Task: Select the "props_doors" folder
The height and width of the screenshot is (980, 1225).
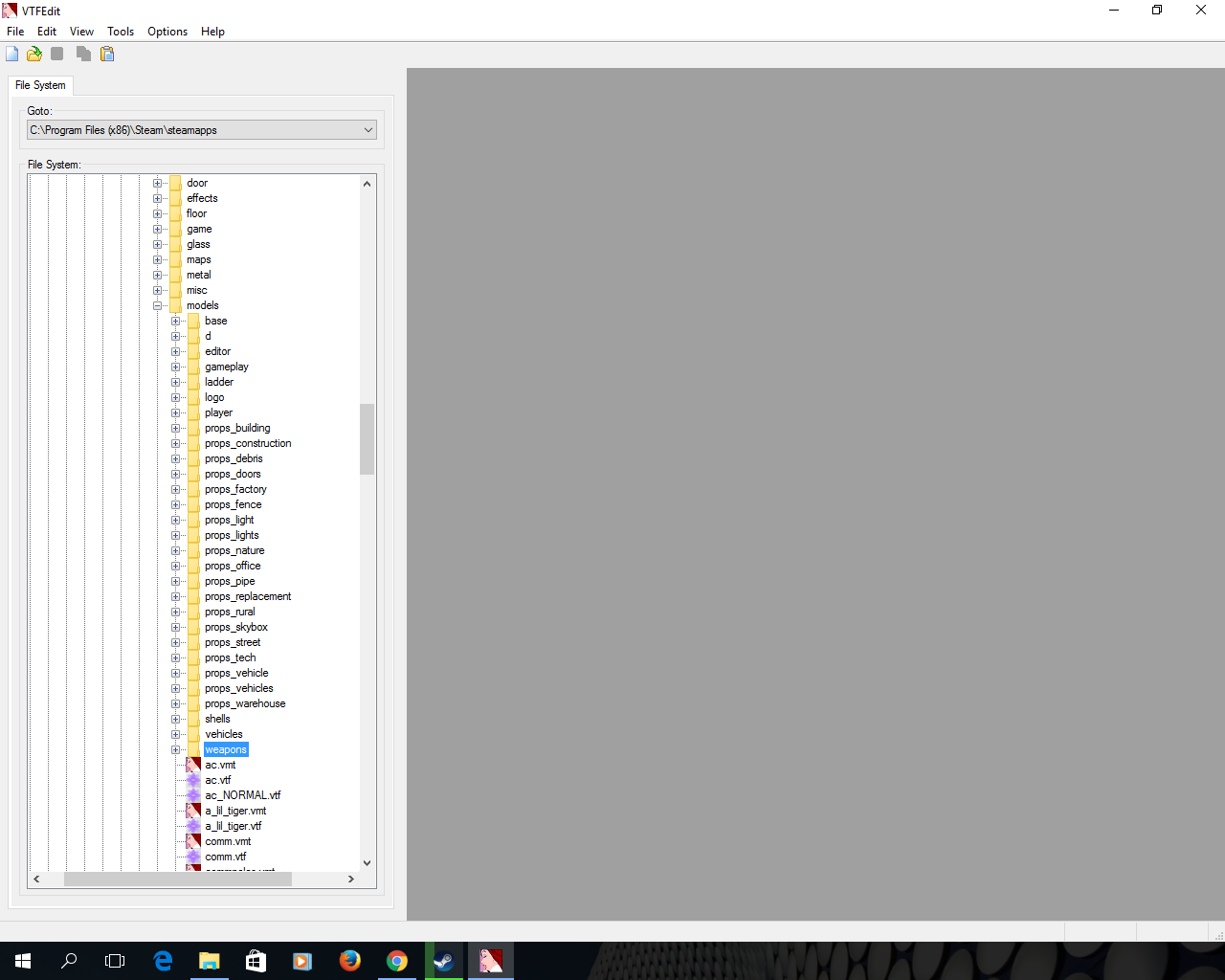Action: pyautogui.click(x=233, y=474)
